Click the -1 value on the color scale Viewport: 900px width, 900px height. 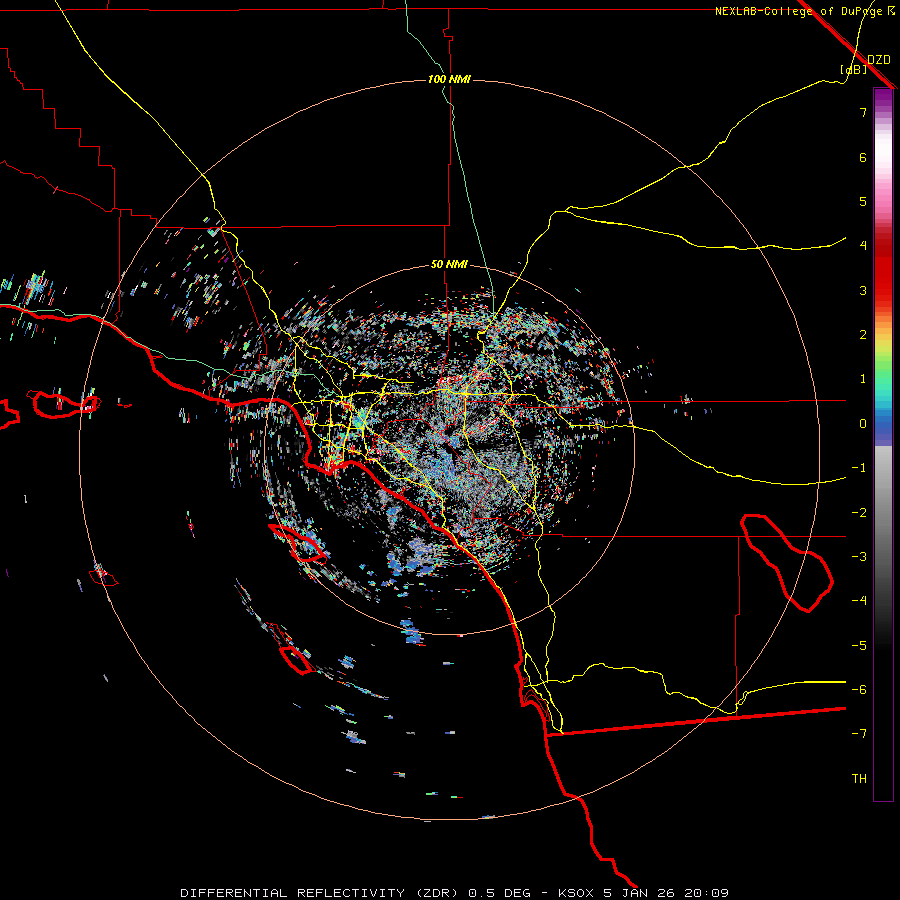pos(859,468)
